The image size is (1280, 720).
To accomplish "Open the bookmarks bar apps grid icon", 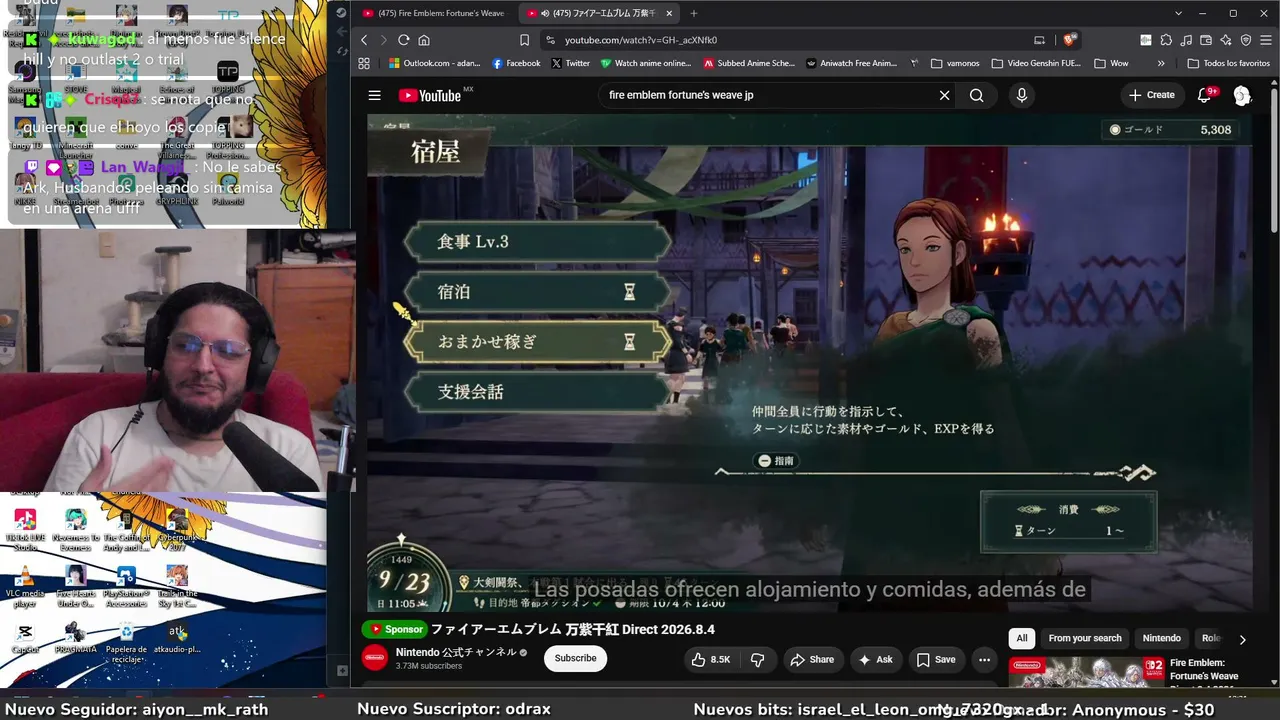I will point(364,63).
